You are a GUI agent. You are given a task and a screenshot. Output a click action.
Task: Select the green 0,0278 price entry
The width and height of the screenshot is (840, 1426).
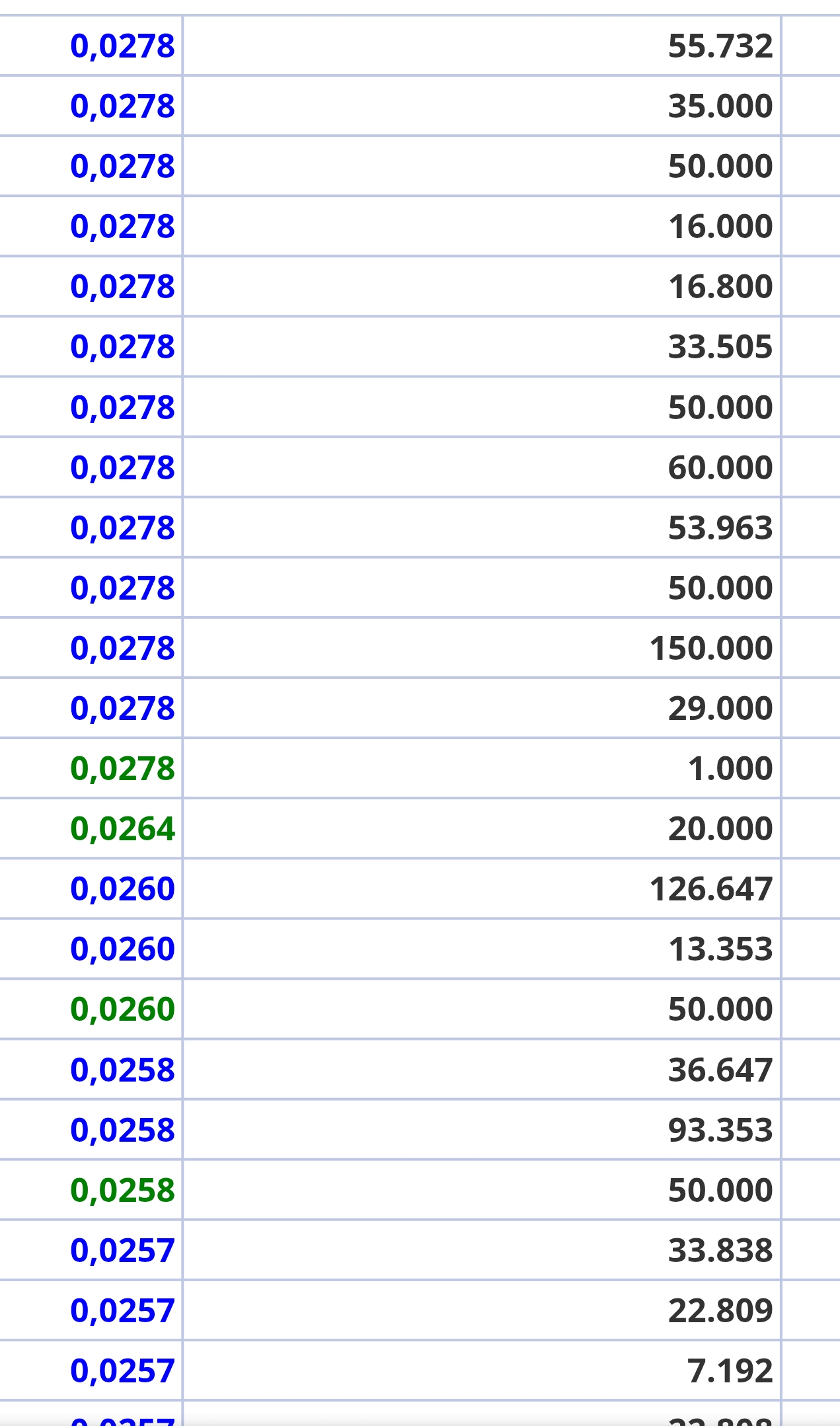tap(122, 769)
